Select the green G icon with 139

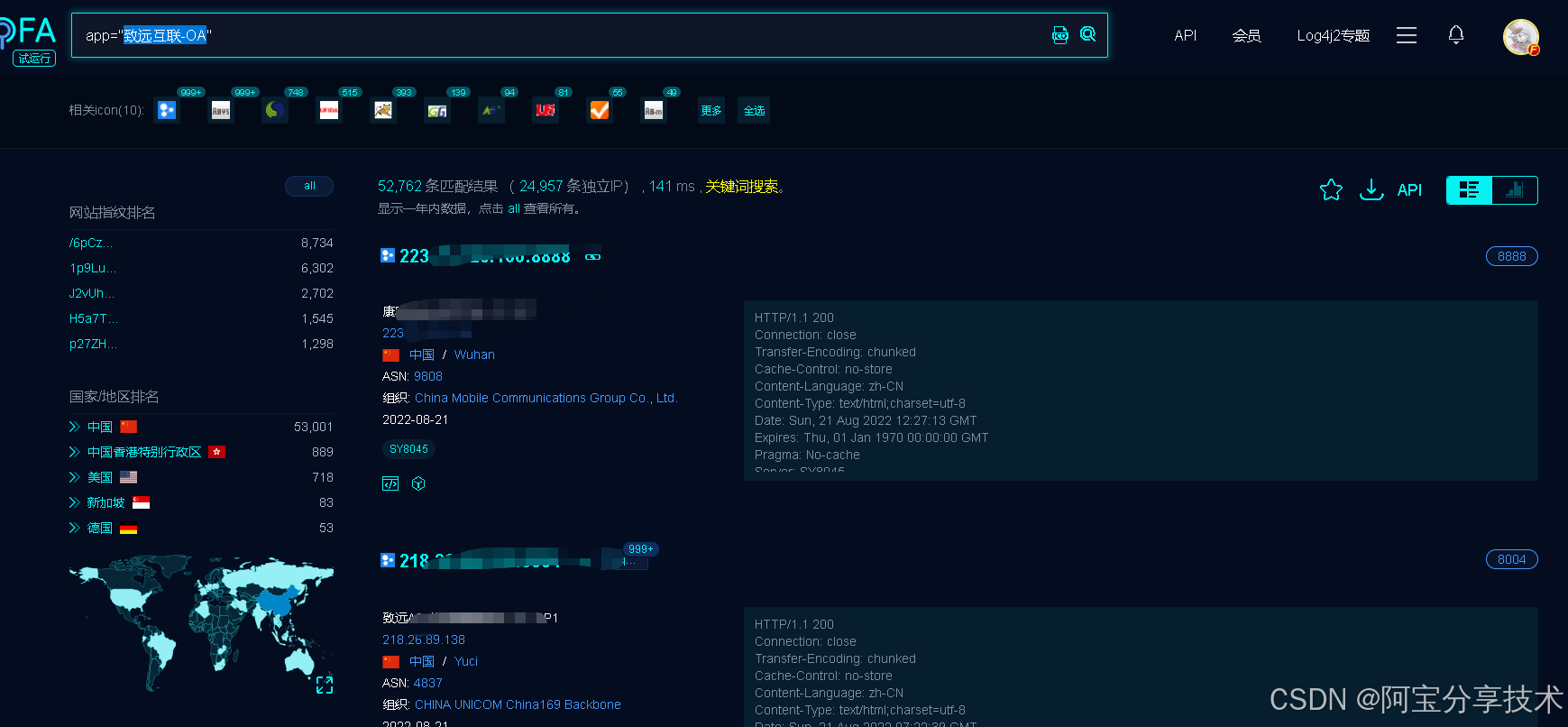coord(437,110)
